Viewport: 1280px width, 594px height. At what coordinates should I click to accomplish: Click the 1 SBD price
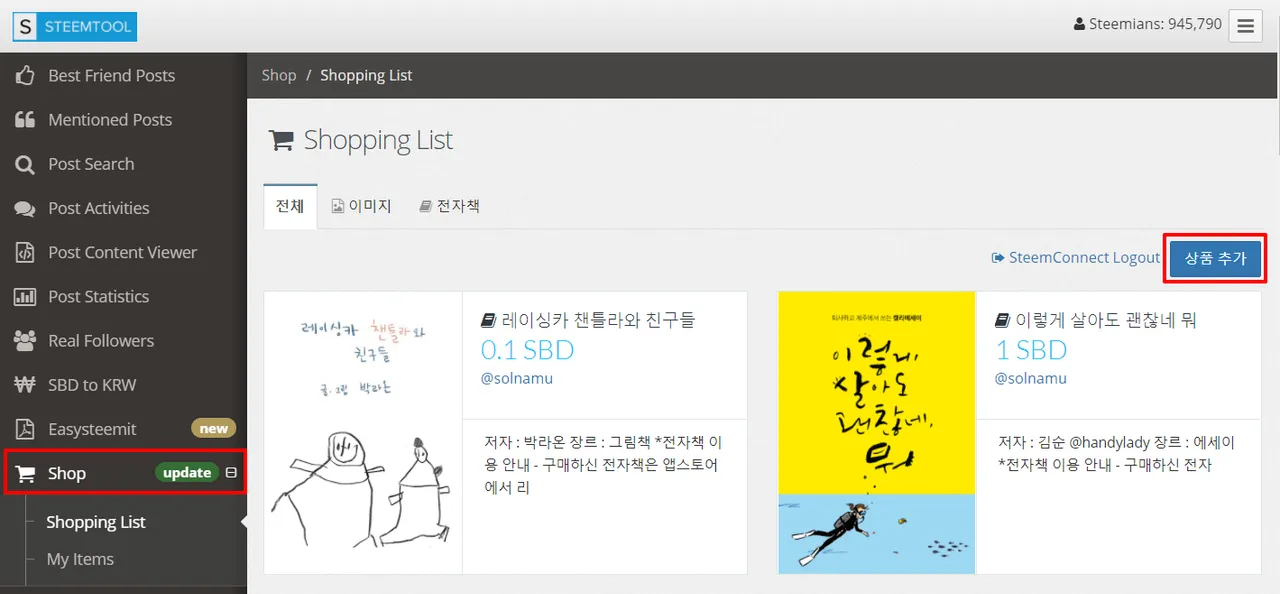pyautogui.click(x=1031, y=350)
